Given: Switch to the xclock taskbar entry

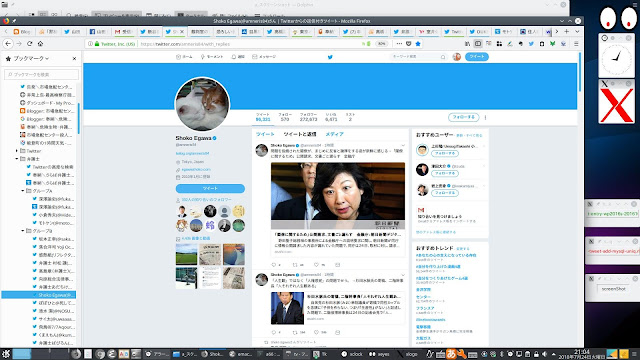Looking at the screenshot, I should click(352, 354).
